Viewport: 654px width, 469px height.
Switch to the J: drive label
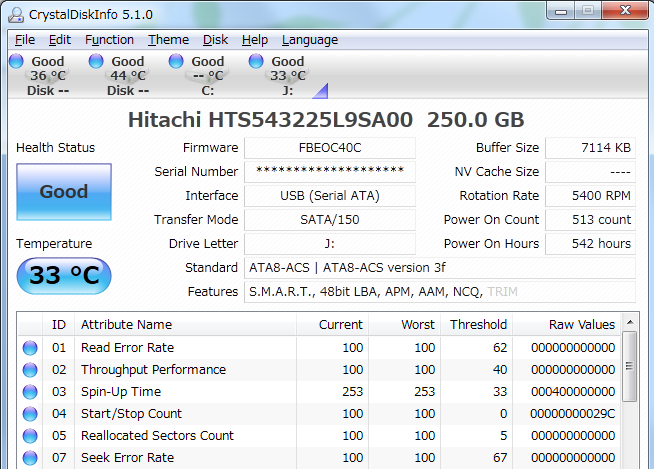pyautogui.click(x=288, y=91)
